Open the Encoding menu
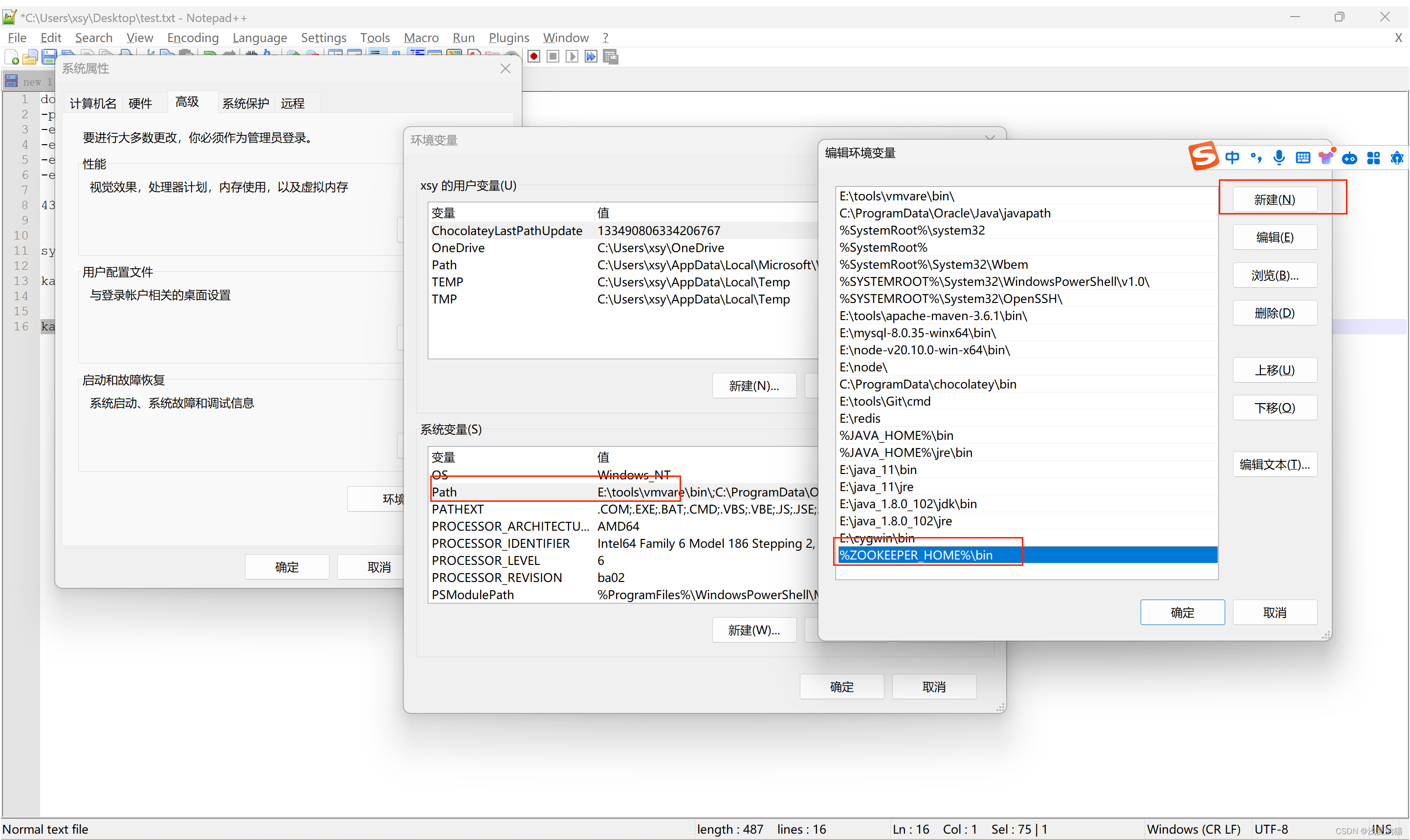Image resolution: width=1410 pixels, height=840 pixels. [193, 37]
